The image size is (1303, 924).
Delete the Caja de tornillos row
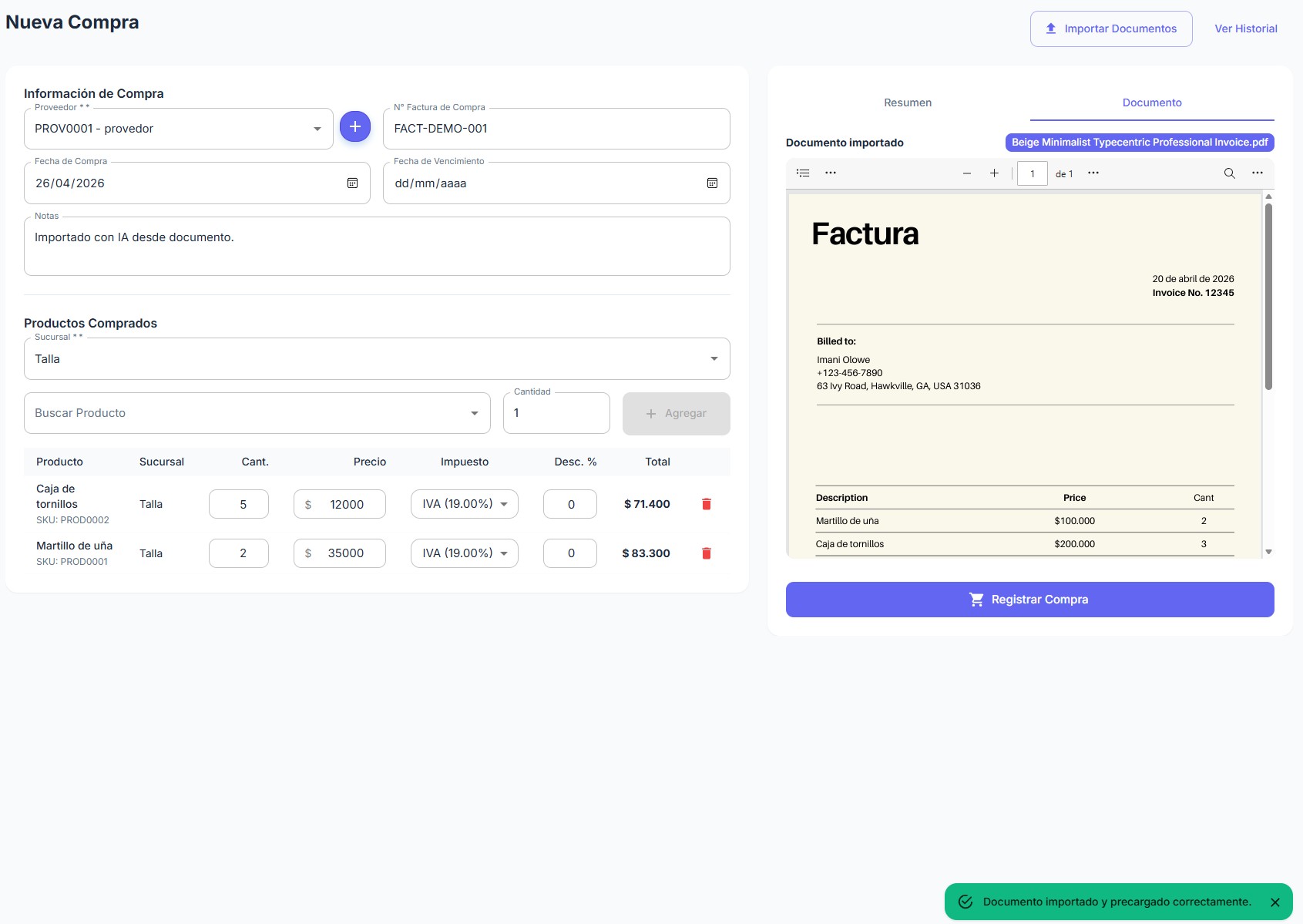[x=706, y=504]
